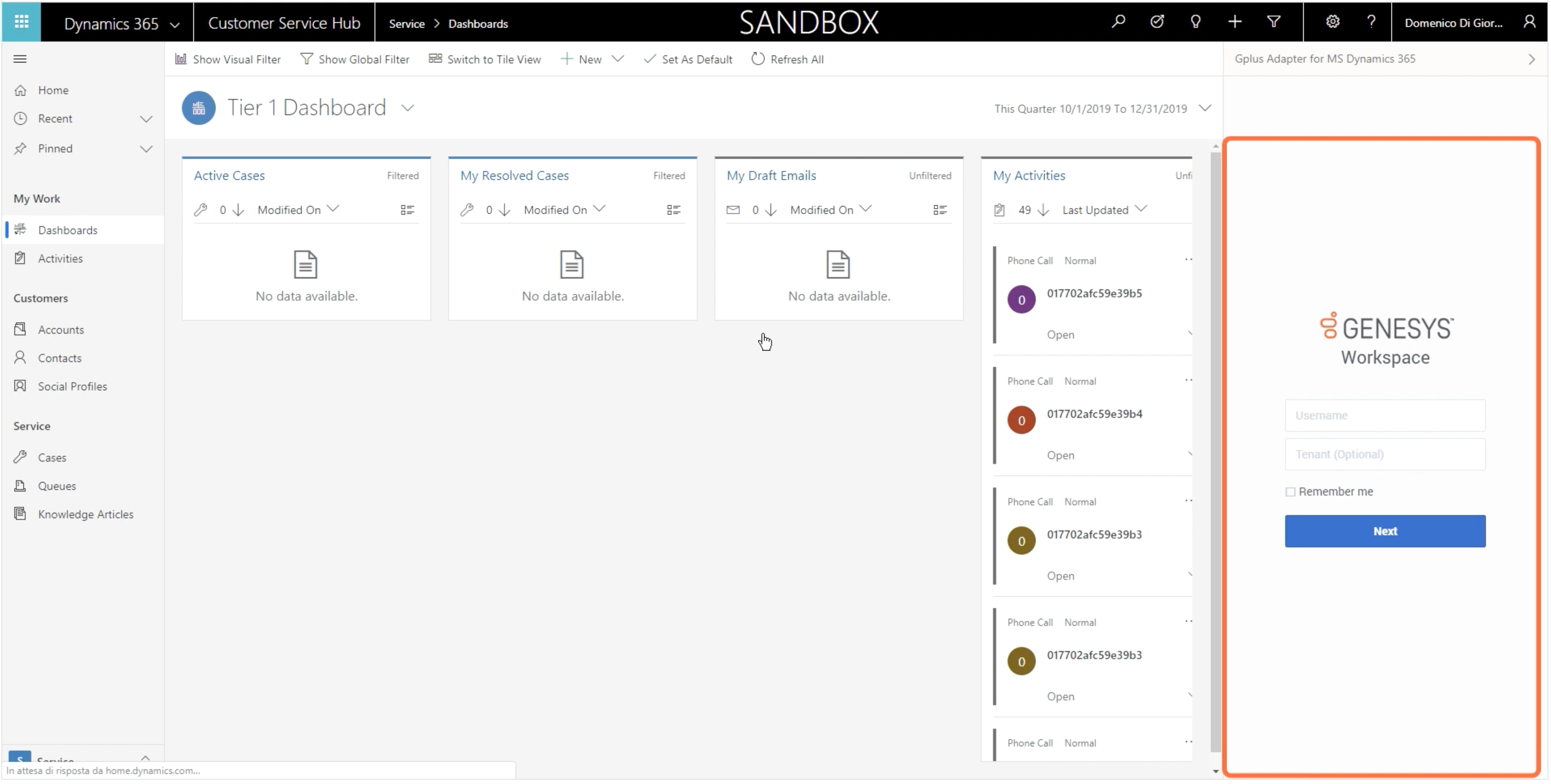Expand the Dynamics 365 app switcher dropdown
This screenshot has height=784, width=1551.
click(175, 25)
